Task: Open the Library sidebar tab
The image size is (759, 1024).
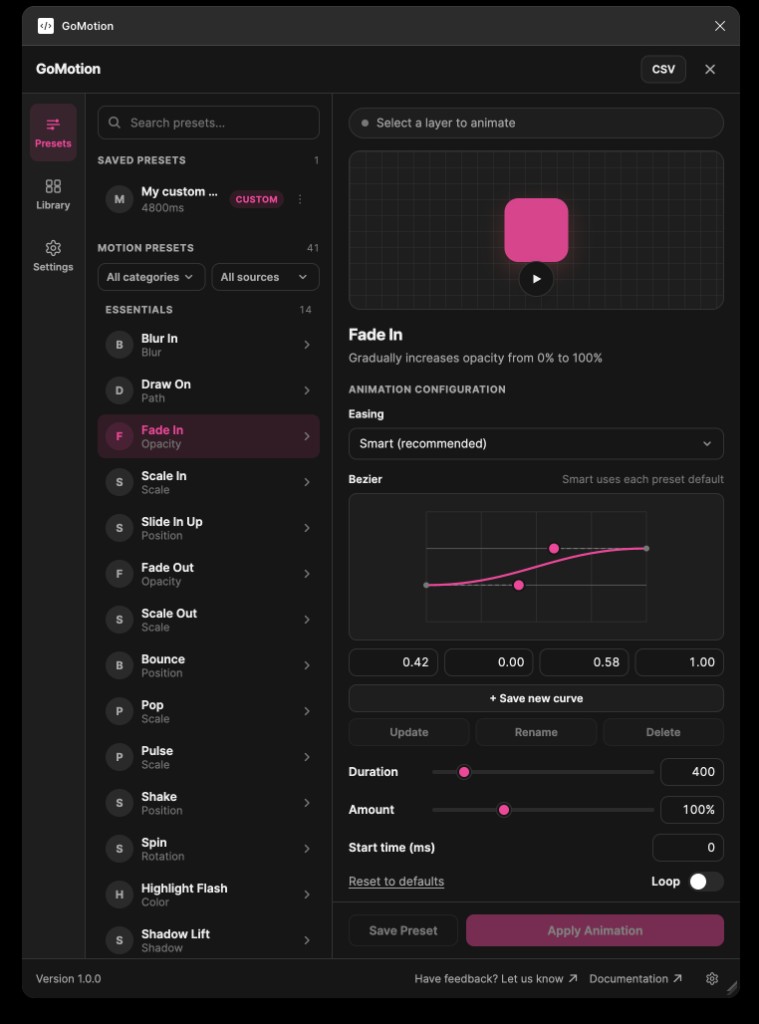Action: 53,195
